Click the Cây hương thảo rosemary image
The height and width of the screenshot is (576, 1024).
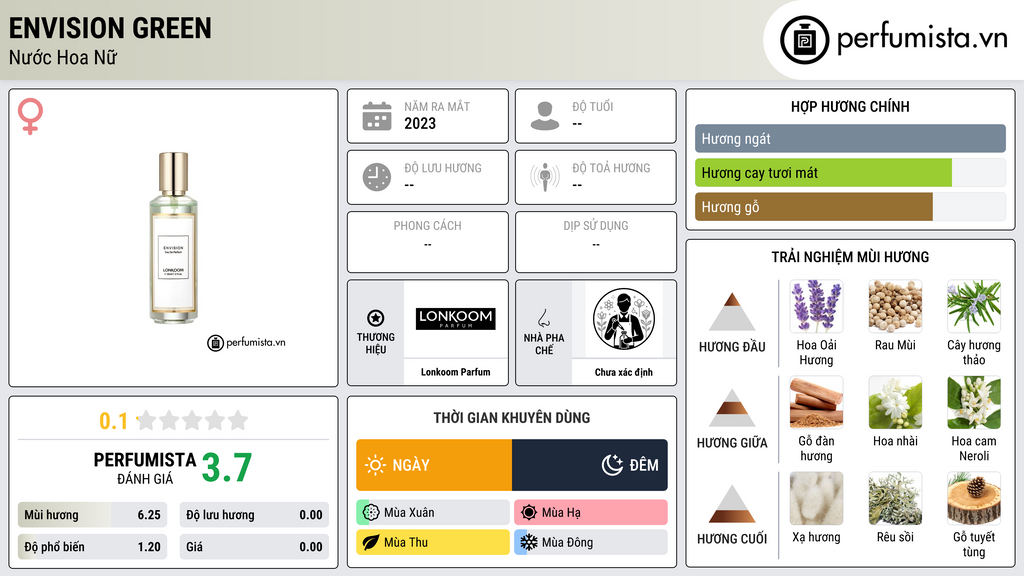(x=974, y=306)
